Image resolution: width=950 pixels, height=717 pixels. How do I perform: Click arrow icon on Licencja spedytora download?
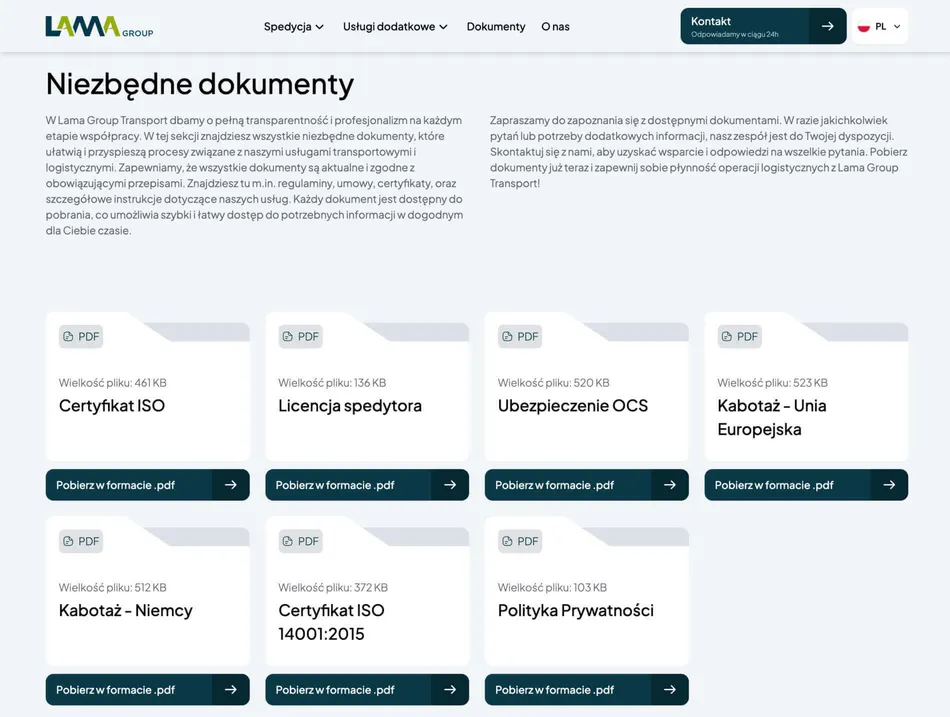tap(450, 485)
